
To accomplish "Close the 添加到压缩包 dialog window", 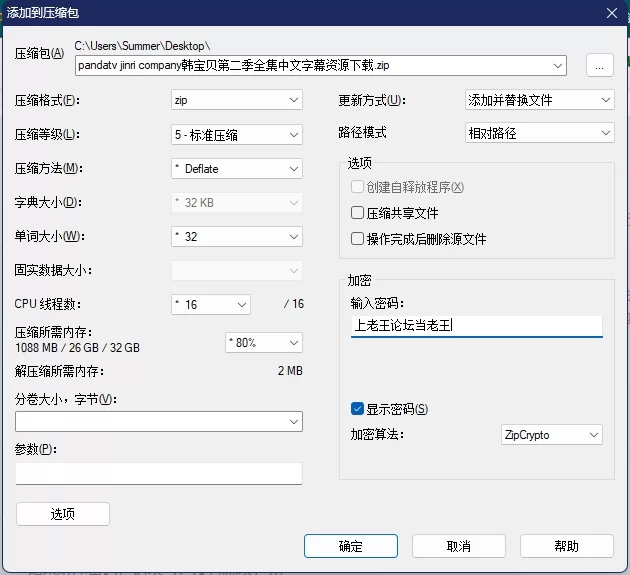I will coord(612,13).
